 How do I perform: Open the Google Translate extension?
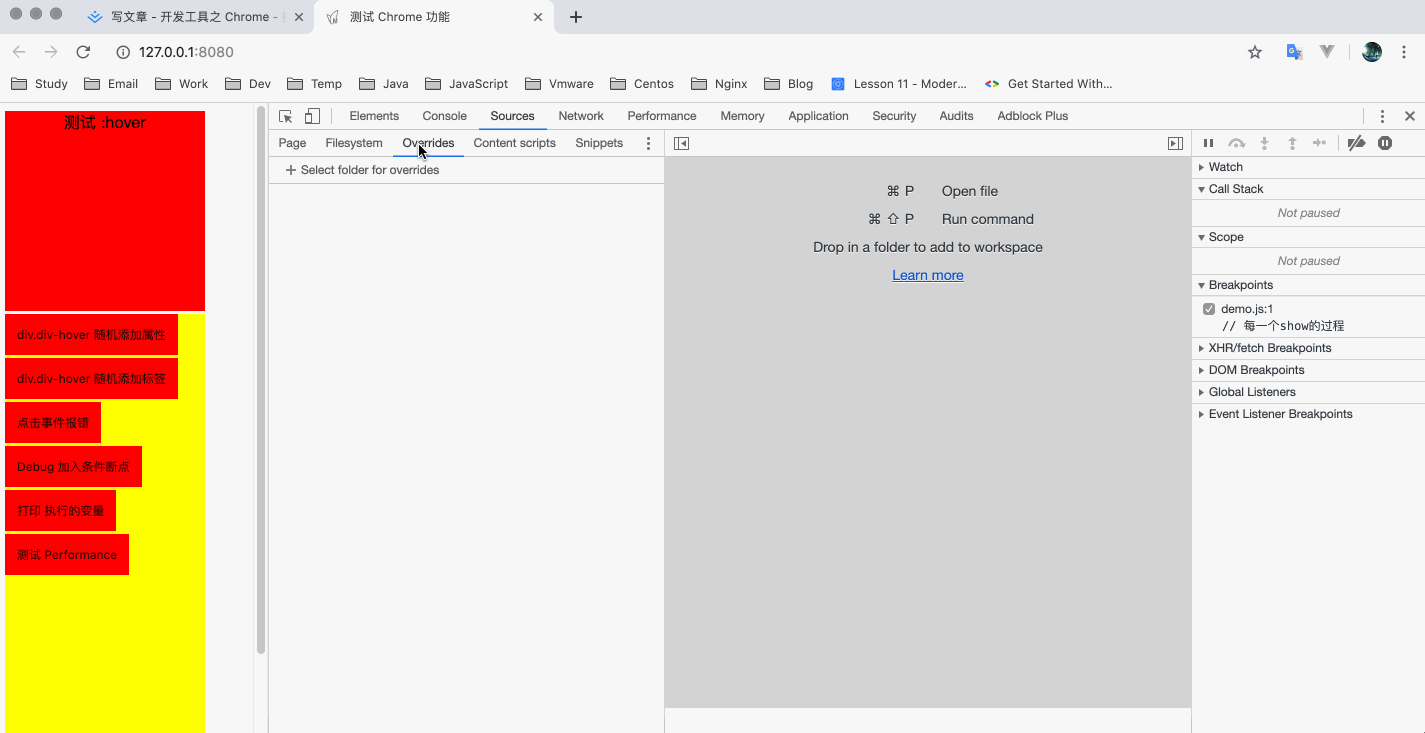[1294, 52]
